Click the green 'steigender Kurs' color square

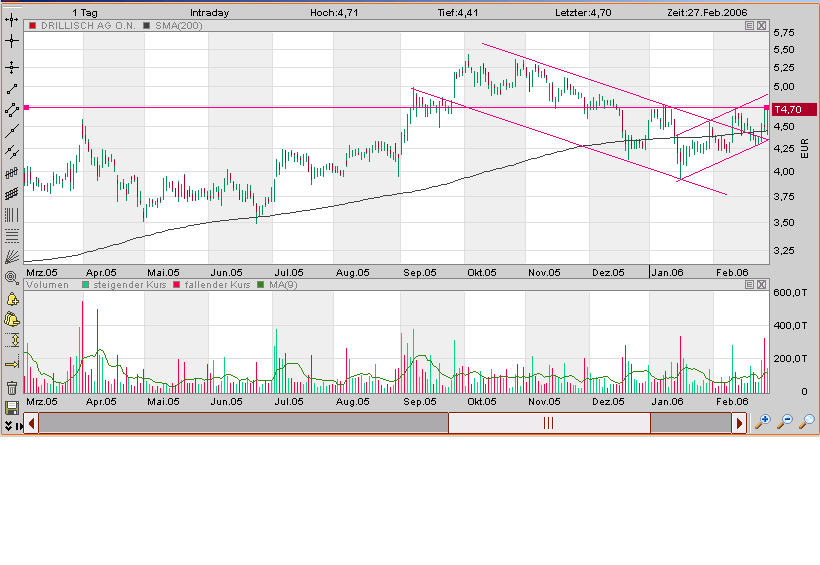coord(85,285)
